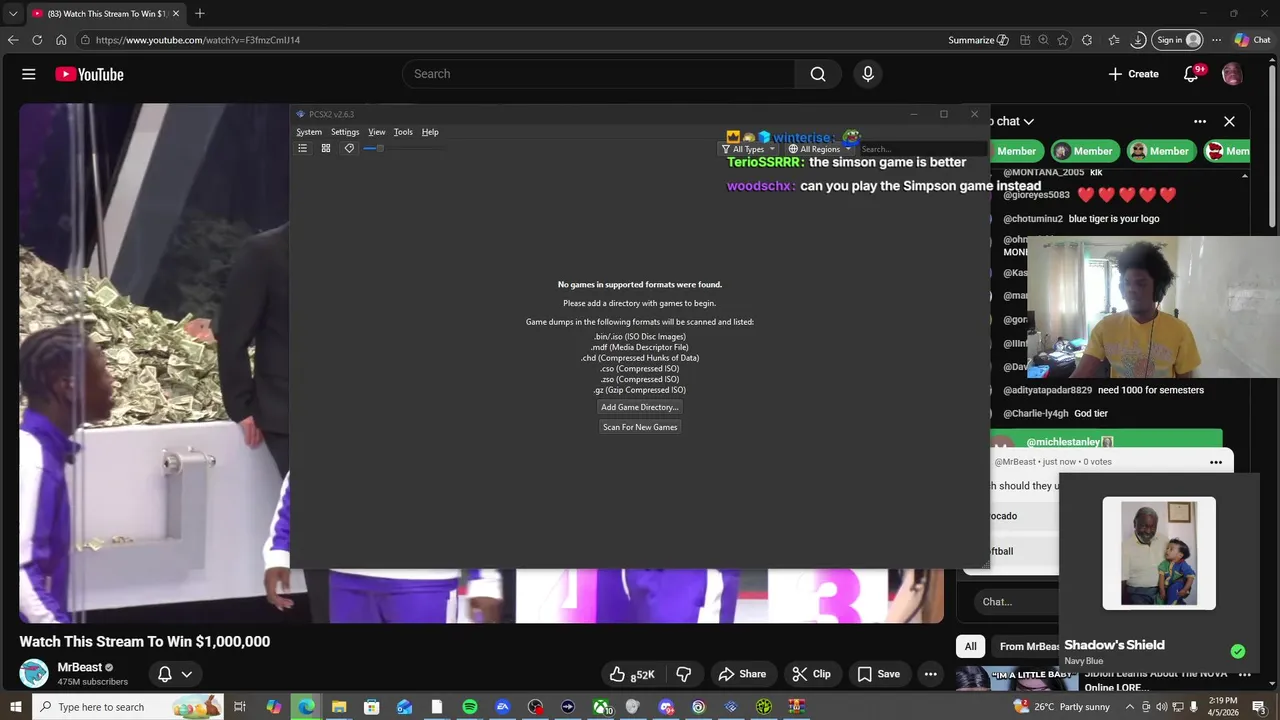Open live chat more options menu
The image size is (1280, 720).
pyautogui.click(x=1199, y=121)
